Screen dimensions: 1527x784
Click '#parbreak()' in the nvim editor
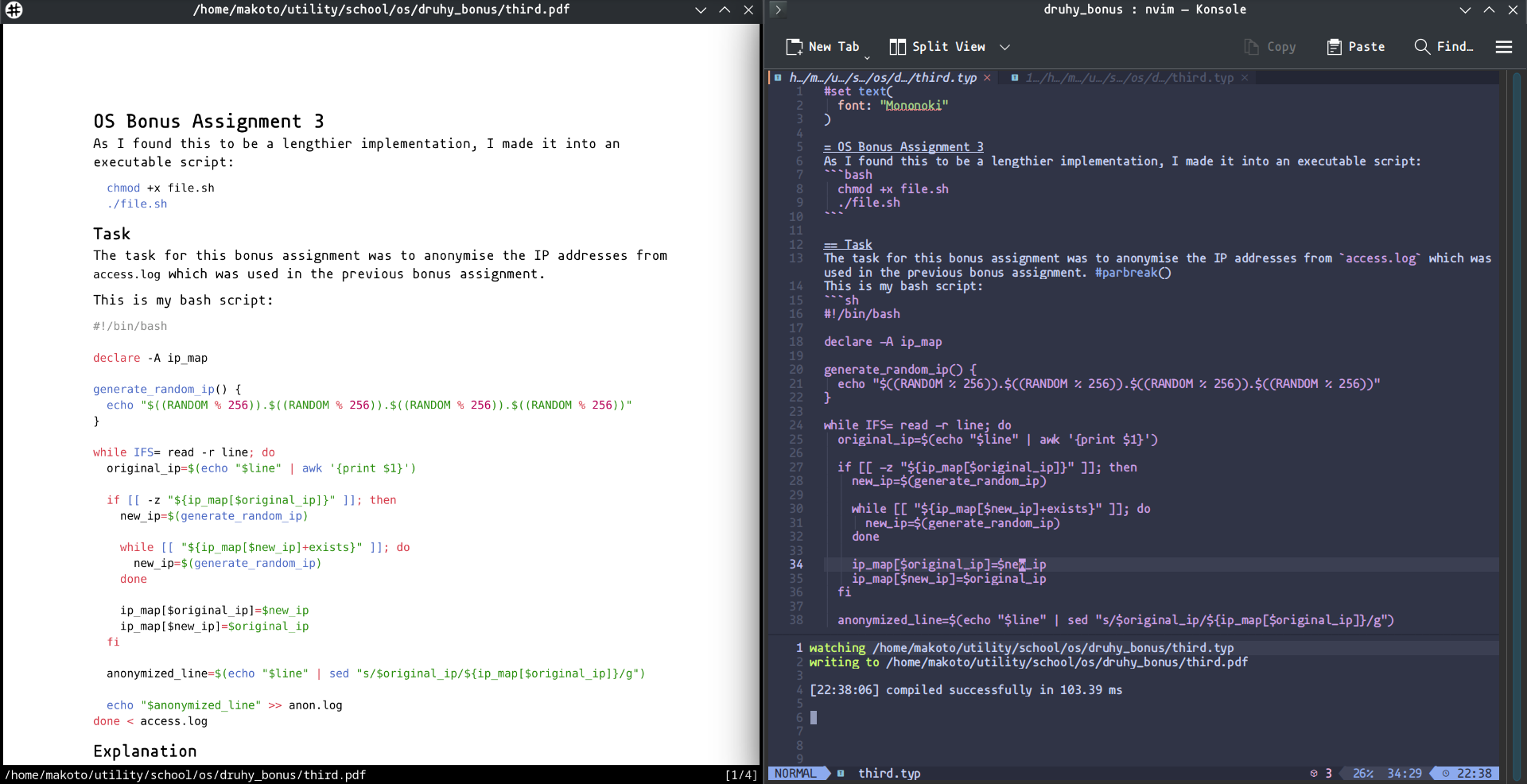[1133, 273]
